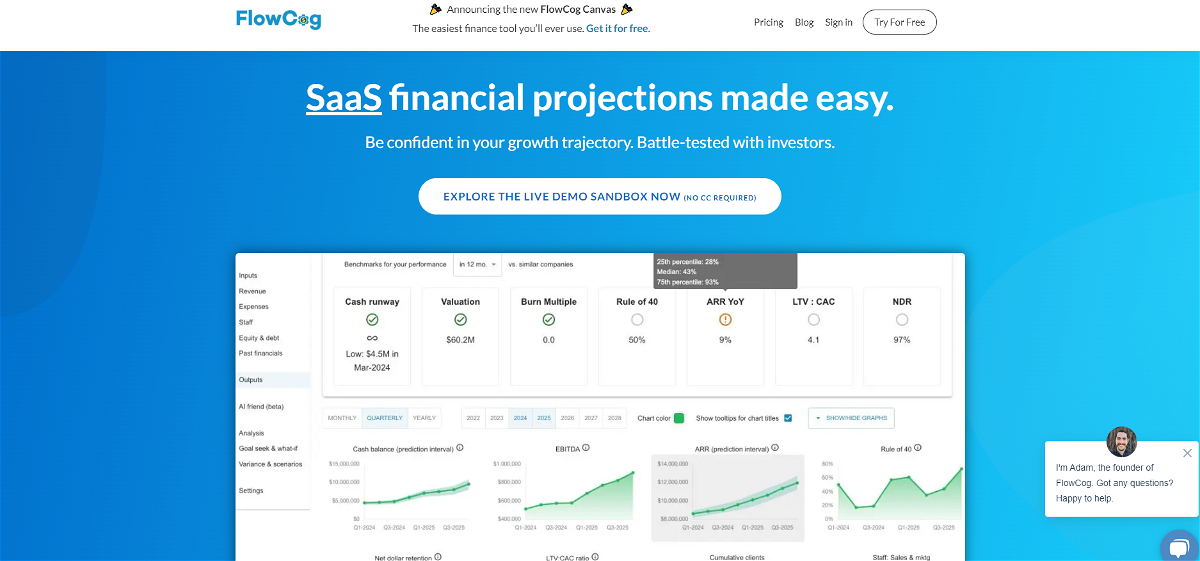The image size is (1200, 561).
Task: Click the Valuation checkmark icon
Action: click(x=460, y=320)
